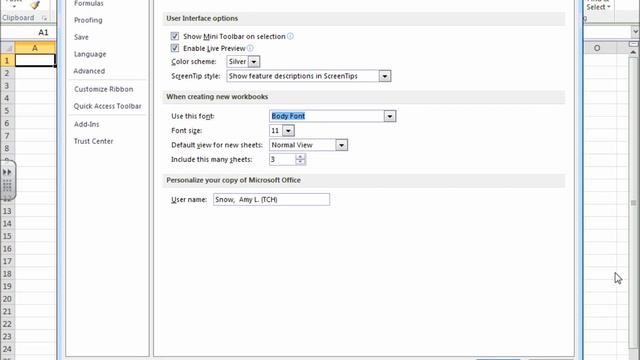Open the ScreenTip style dropdown
640x360 pixels.
384,76
